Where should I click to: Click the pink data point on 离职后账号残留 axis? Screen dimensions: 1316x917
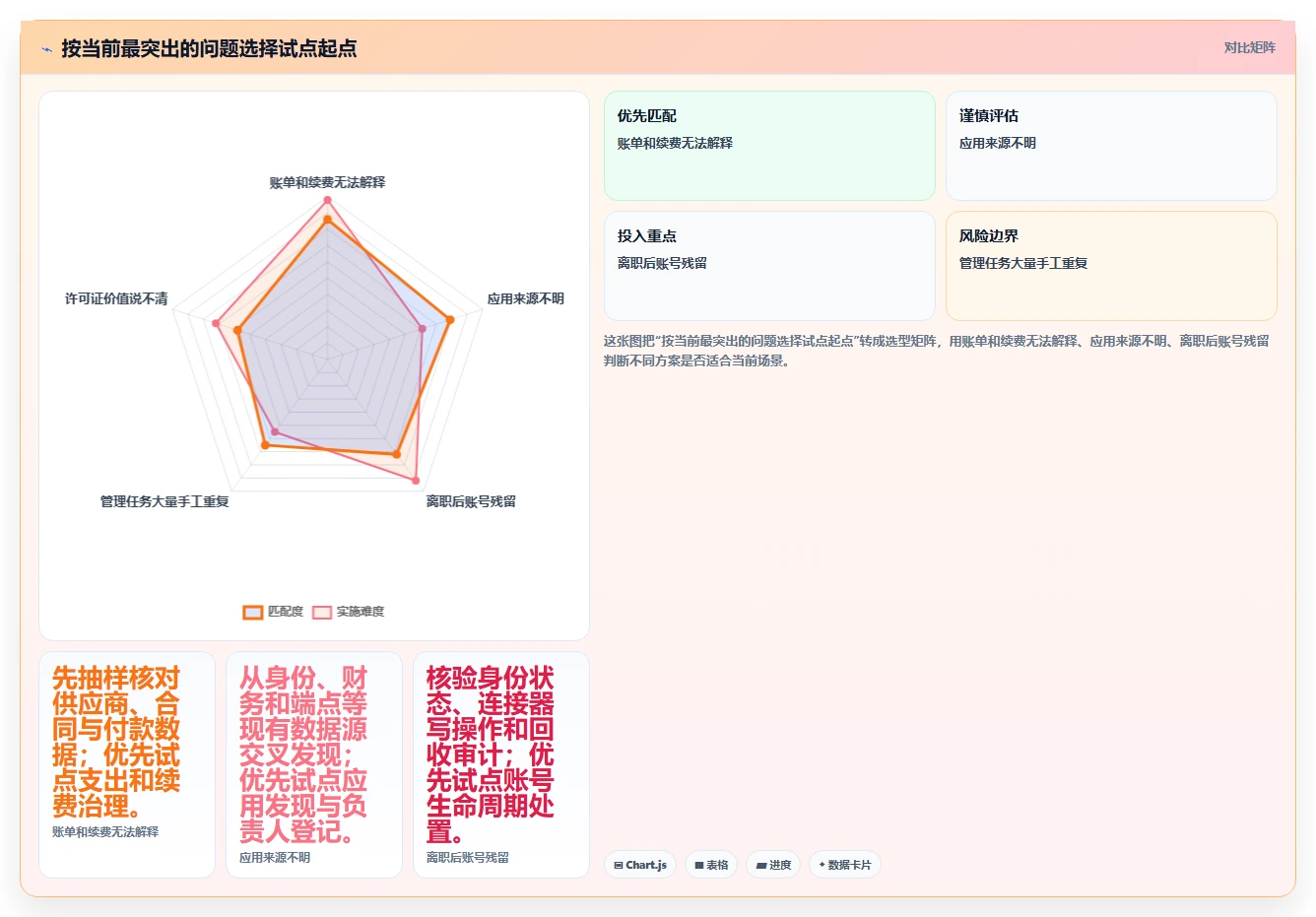pyautogui.click(x=417, y=481)
